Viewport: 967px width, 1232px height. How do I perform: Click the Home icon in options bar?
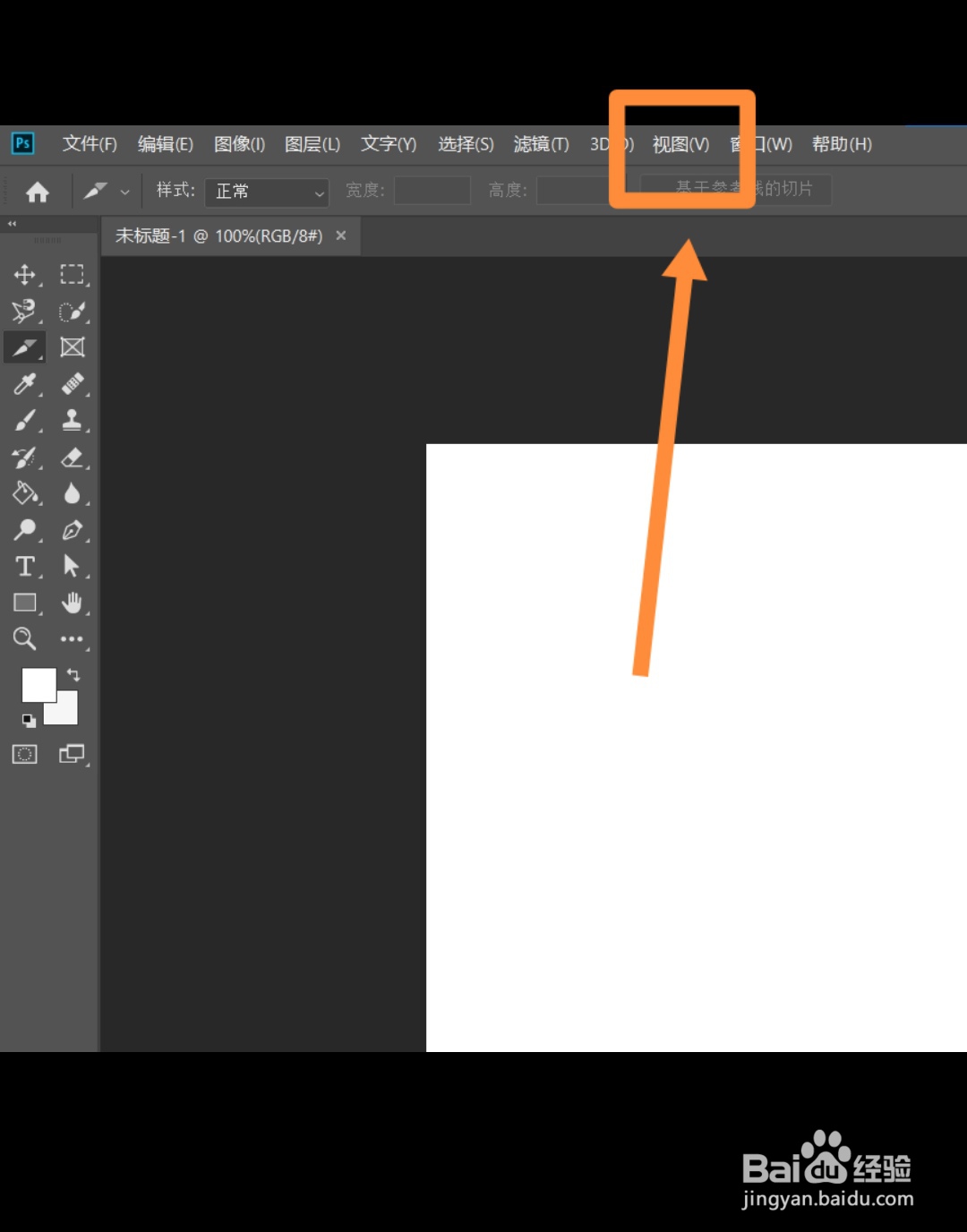click(38, 192)
